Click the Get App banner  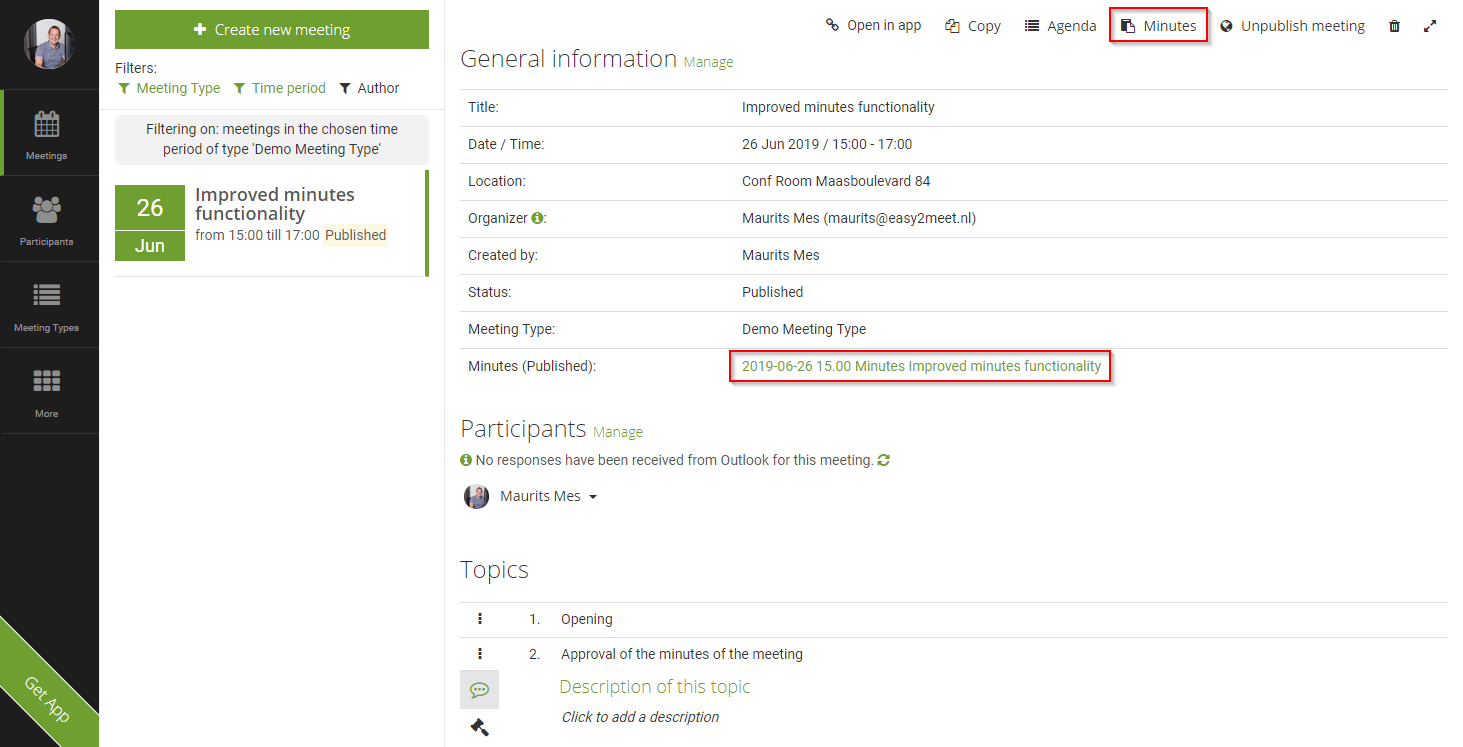45,697
